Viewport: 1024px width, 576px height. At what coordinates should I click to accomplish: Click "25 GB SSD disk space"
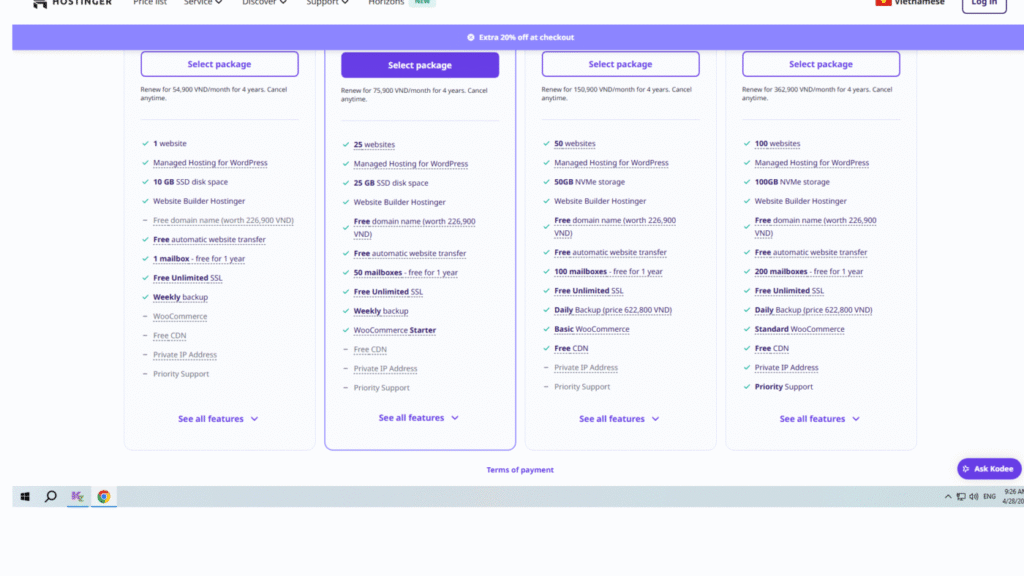(x=391, y=184)
